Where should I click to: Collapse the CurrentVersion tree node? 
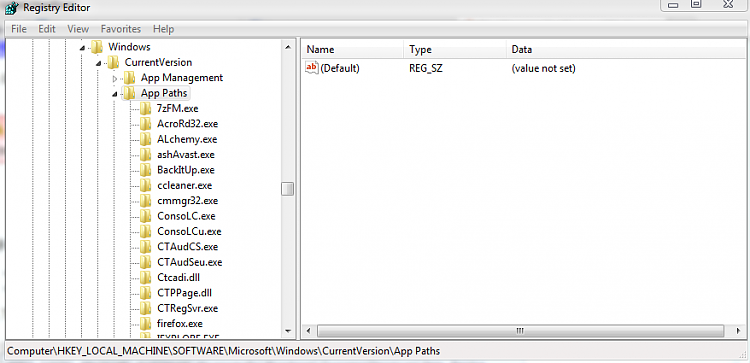(x=98, y=63)
